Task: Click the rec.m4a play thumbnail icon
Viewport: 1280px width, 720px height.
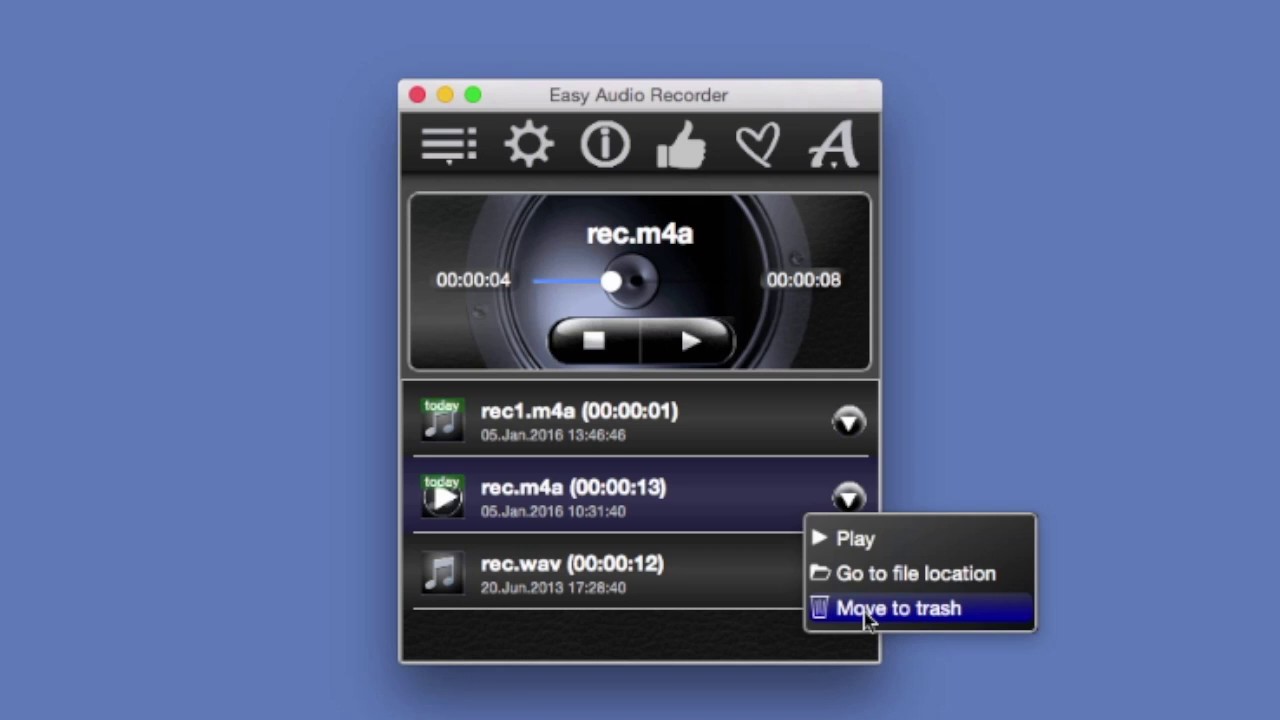Action: coord(441,496)
